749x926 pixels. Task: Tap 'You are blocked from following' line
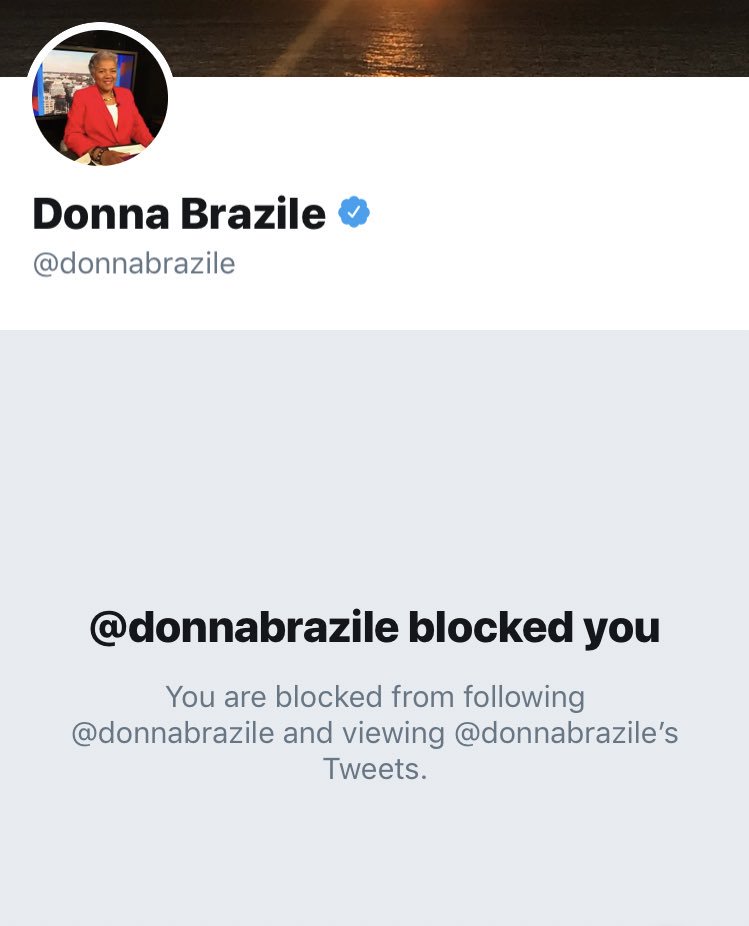click(x=375, y=697)
